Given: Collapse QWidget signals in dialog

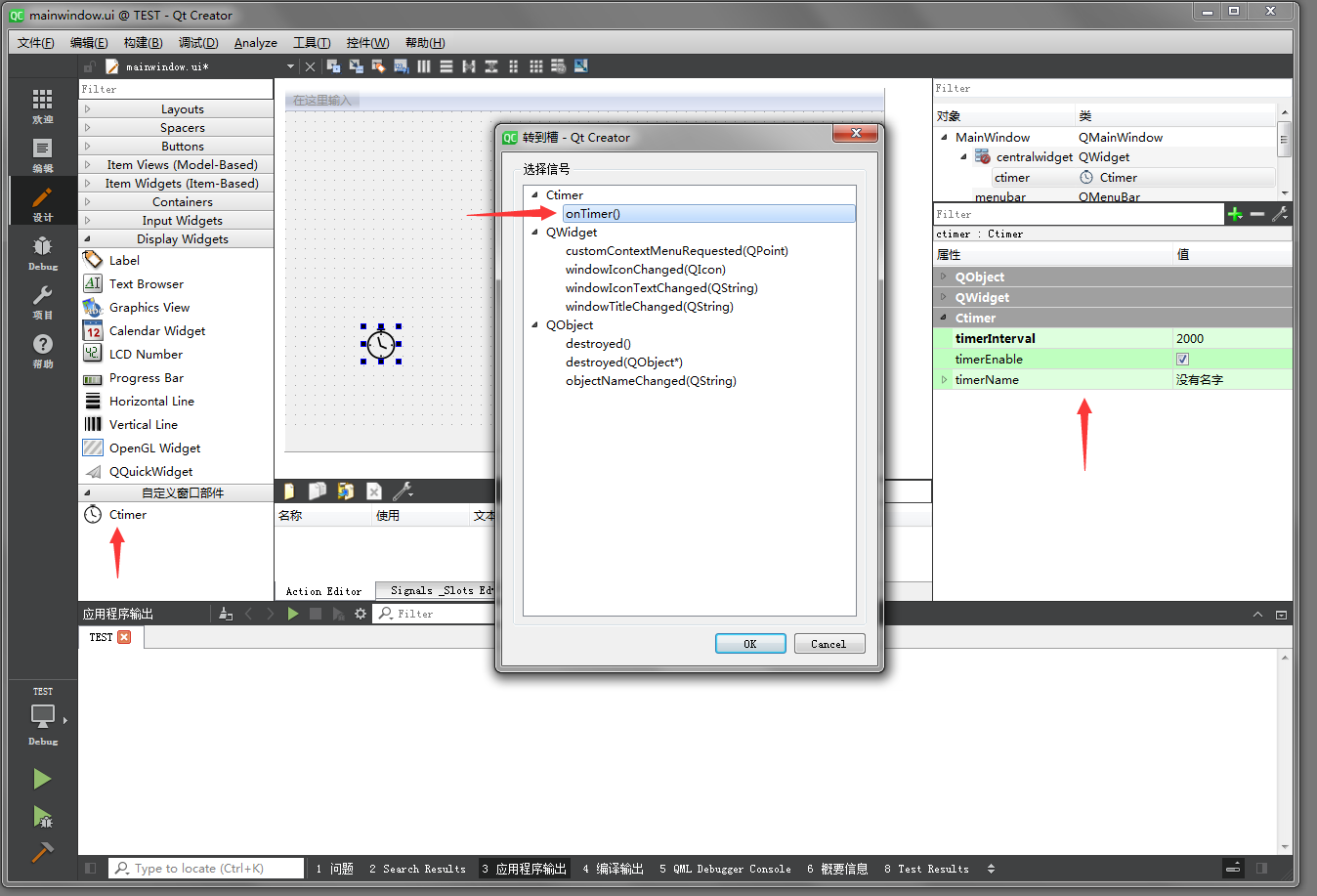Looking at the screenshot, I should [534, 233].
